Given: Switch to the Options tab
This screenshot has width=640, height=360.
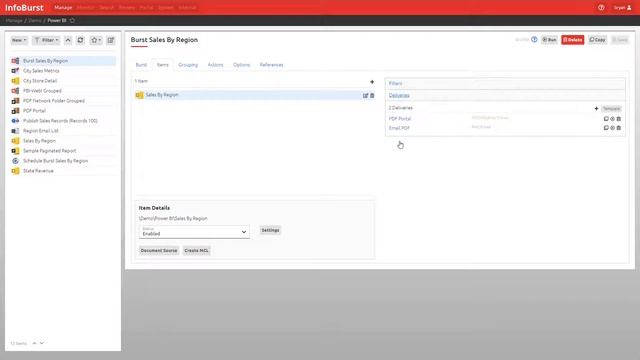Looking at the screenshot, I should pos(241,65).
